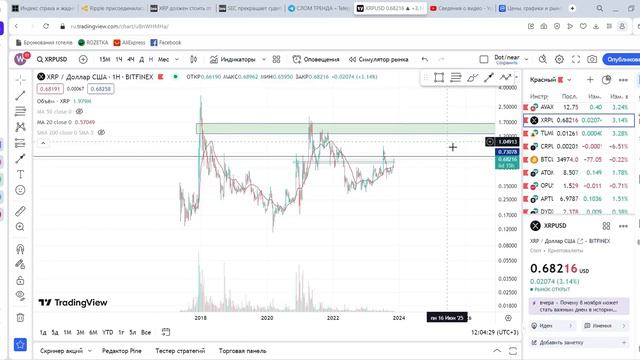Open the Идеи ideas link
Viewport: 640px width, 360px height.
tap(553, 326)
